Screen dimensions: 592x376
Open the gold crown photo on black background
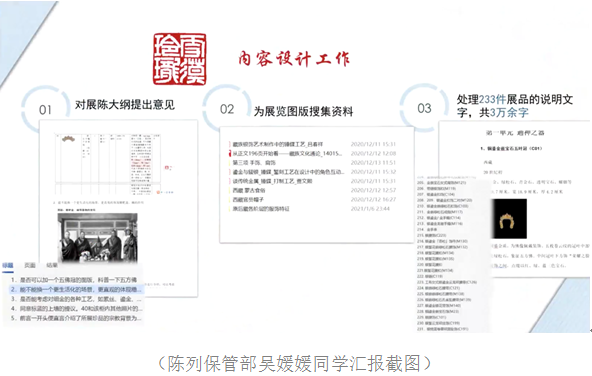[509, 219]
